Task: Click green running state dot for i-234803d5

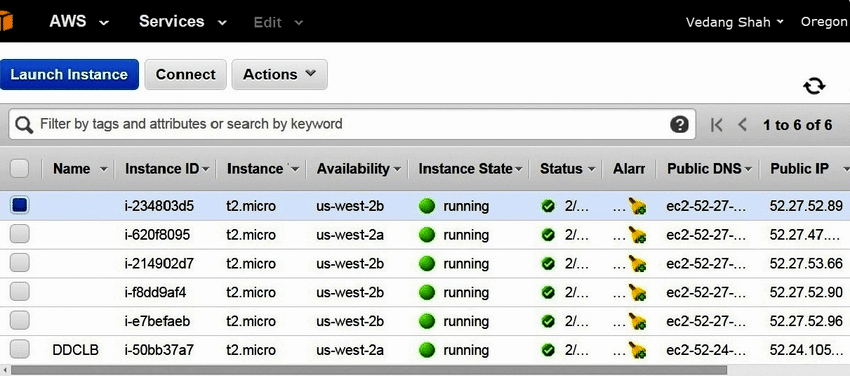Action: click(427, 206)
